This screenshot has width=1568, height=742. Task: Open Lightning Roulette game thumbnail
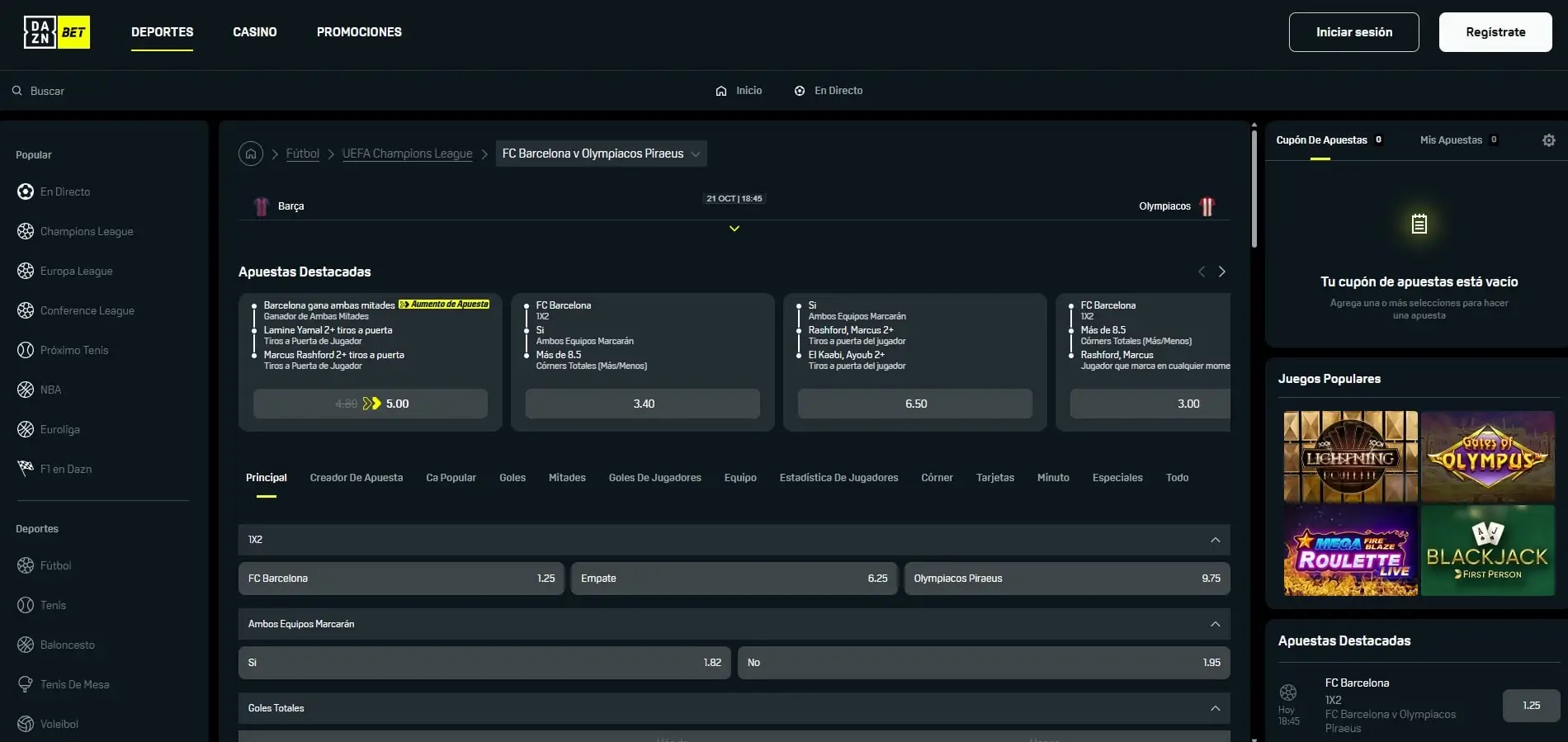1350,456
